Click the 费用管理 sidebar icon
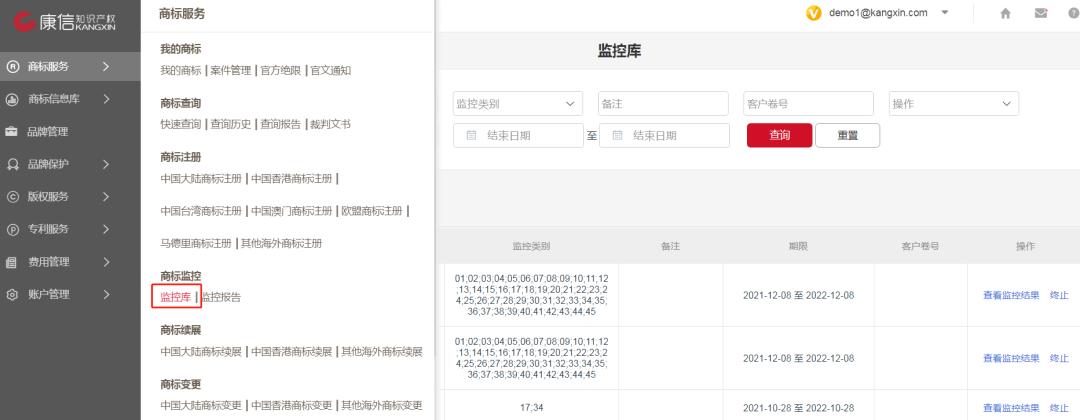Screen dimensions: 1080x420 (12, 262)
